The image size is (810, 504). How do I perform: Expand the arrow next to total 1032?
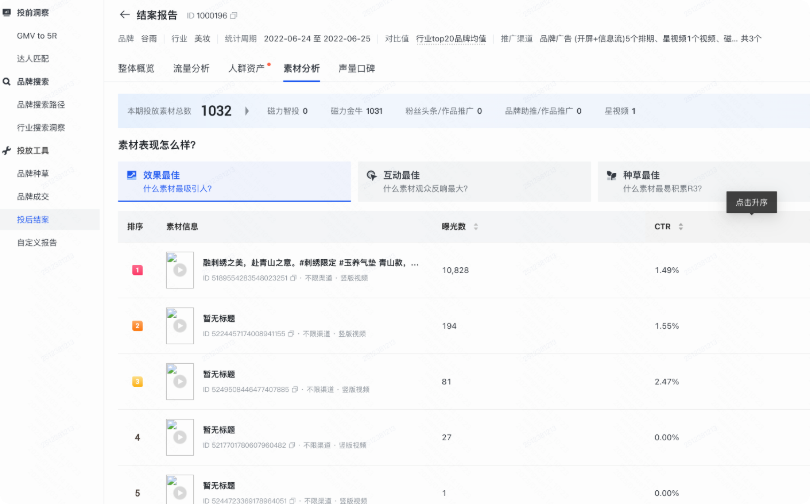coord(247,111)
